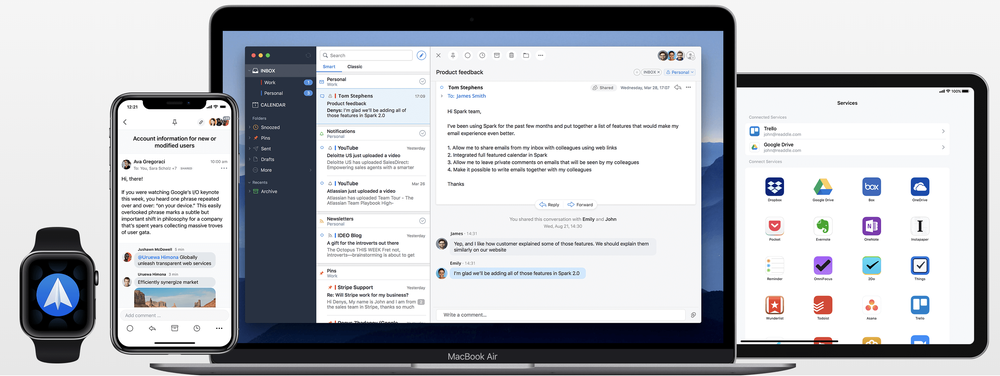
Task: Tap the pin icon in iPhone header
Action: [175, 122]
